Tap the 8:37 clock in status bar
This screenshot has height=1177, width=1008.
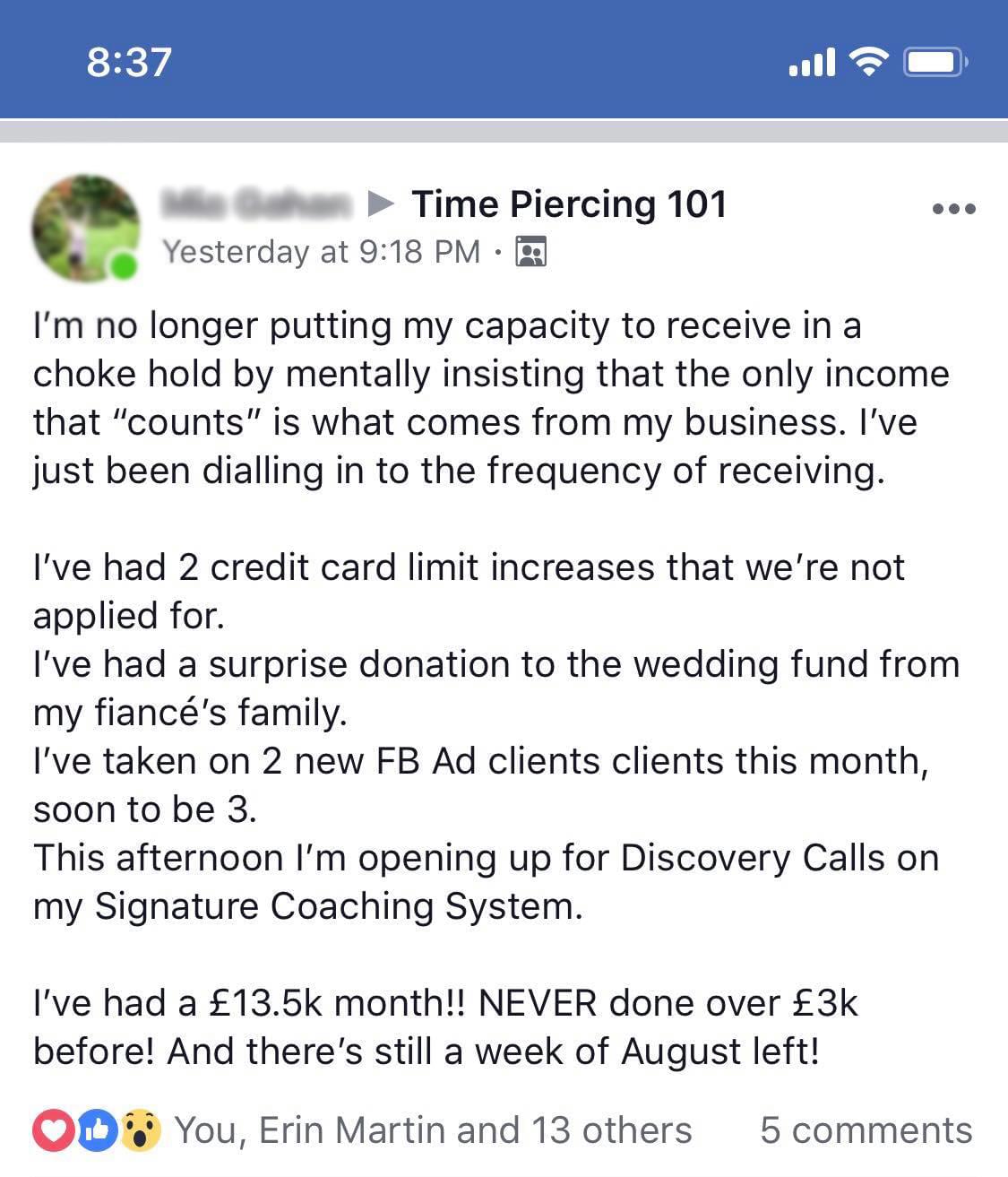click(129, 62)
